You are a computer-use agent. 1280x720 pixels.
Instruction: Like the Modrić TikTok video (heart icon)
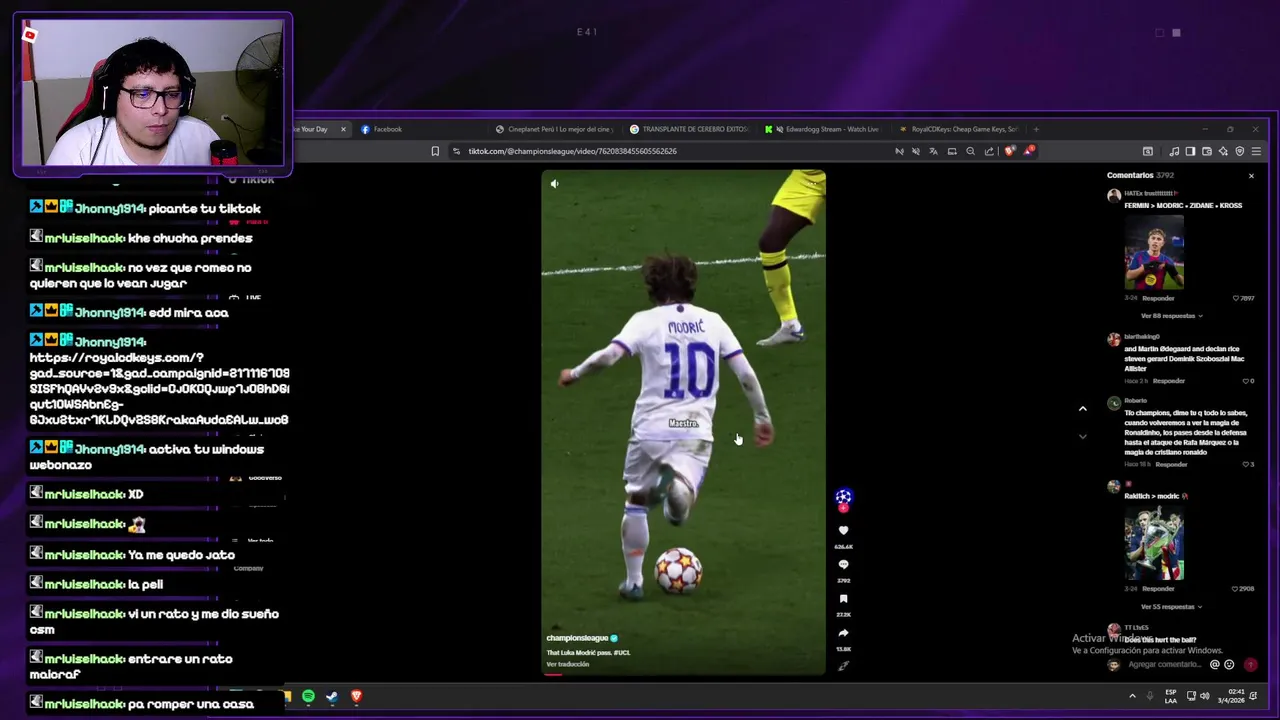[x=843, y=531]
